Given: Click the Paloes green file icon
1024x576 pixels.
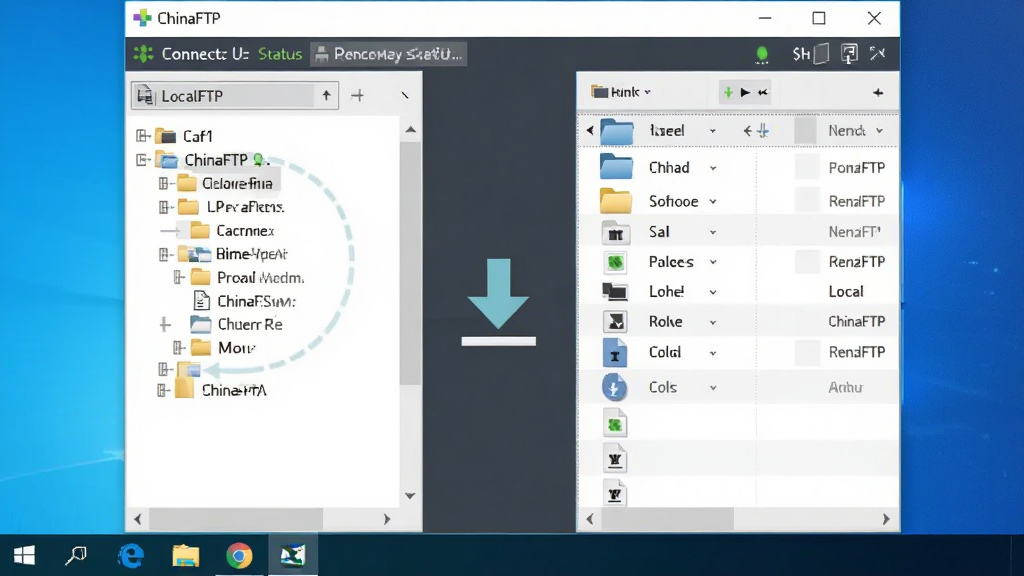Looking at the screenshot, I should pyautogui.click(x=615, y=263).
